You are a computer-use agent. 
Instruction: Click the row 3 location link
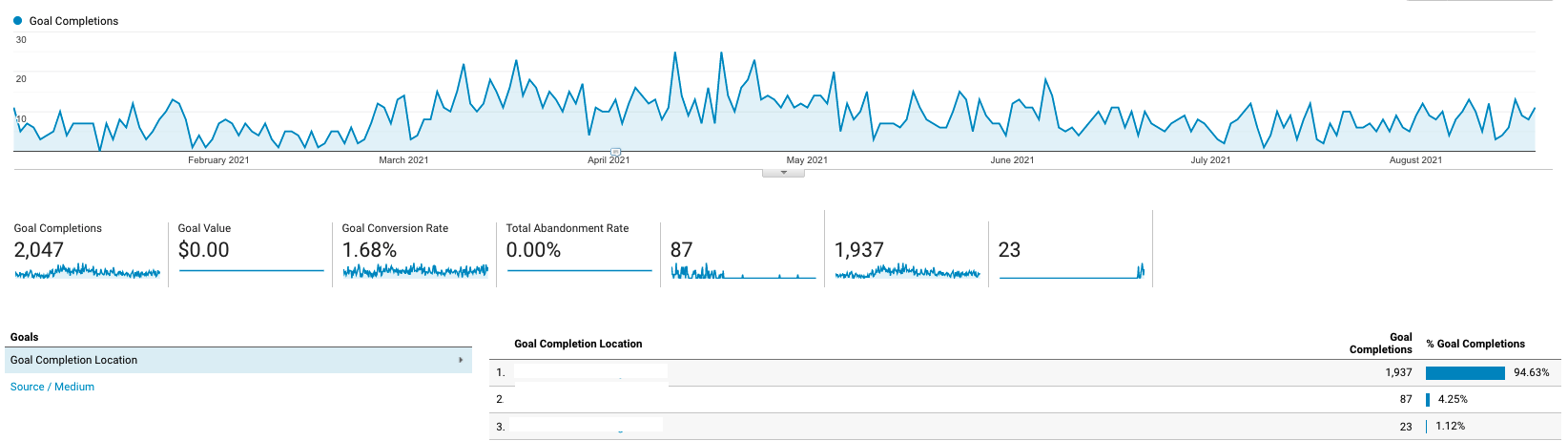click(586, 426)
